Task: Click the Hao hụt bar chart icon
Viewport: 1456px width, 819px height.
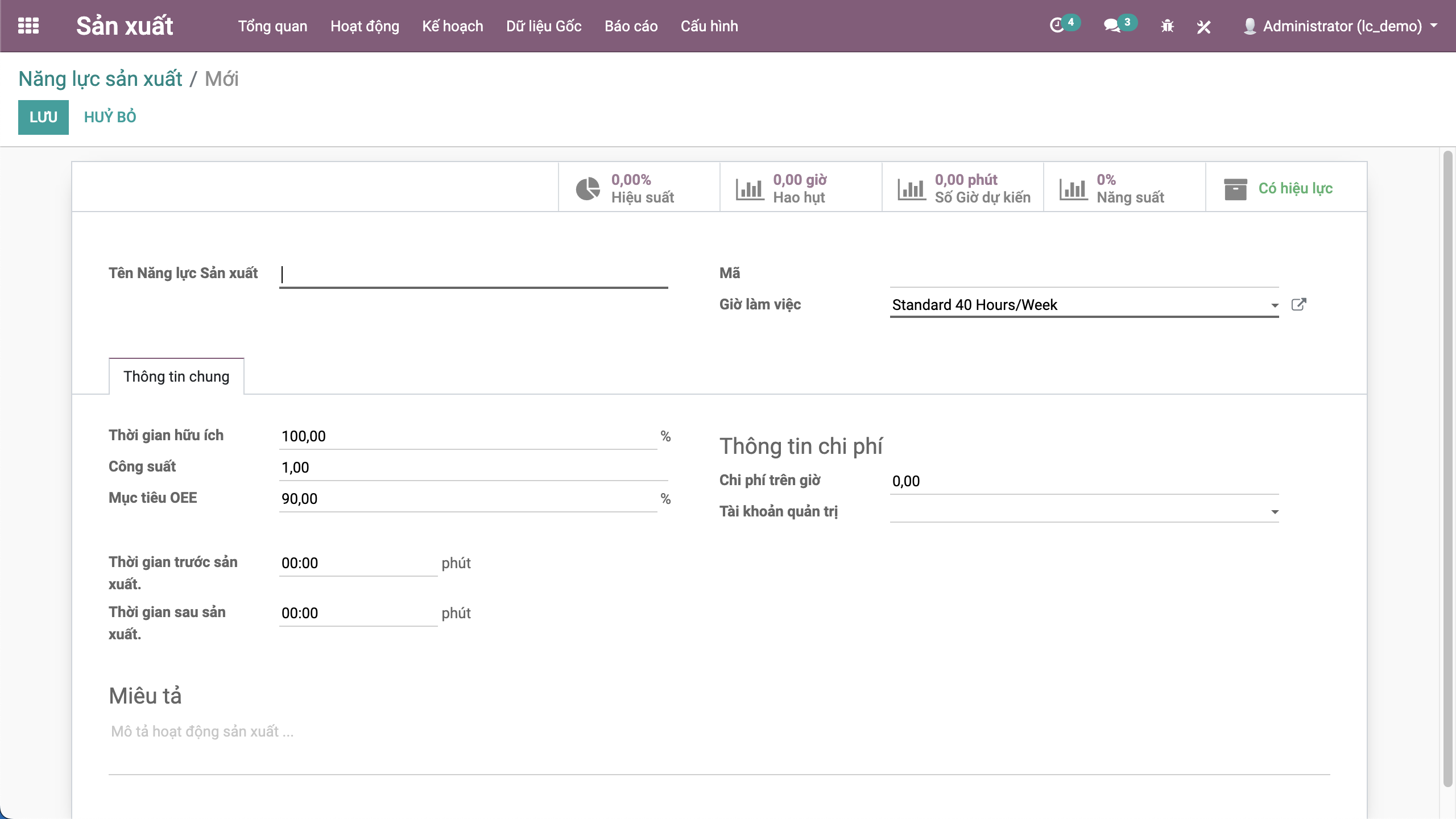Action: pyautogui.click(x=750, y=189)
